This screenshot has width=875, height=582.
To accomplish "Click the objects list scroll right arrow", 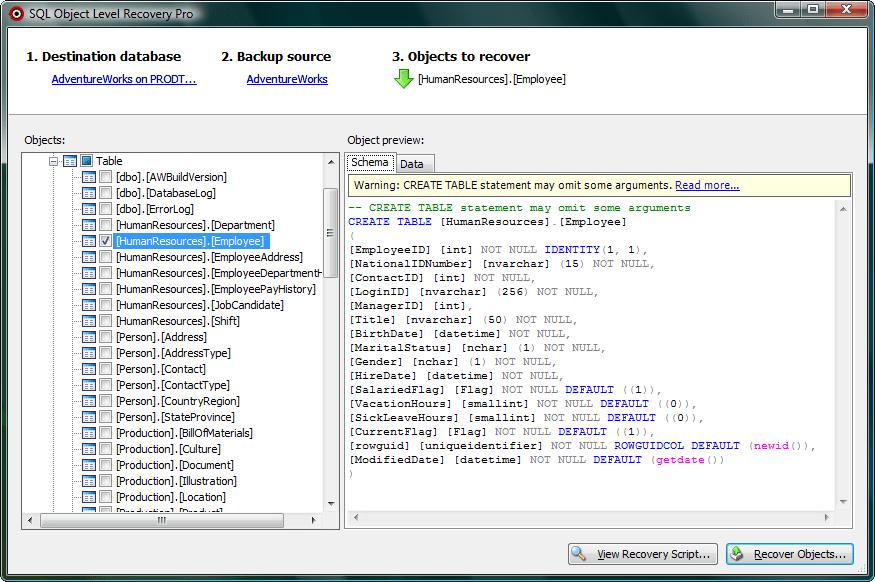I will [314, 521].
